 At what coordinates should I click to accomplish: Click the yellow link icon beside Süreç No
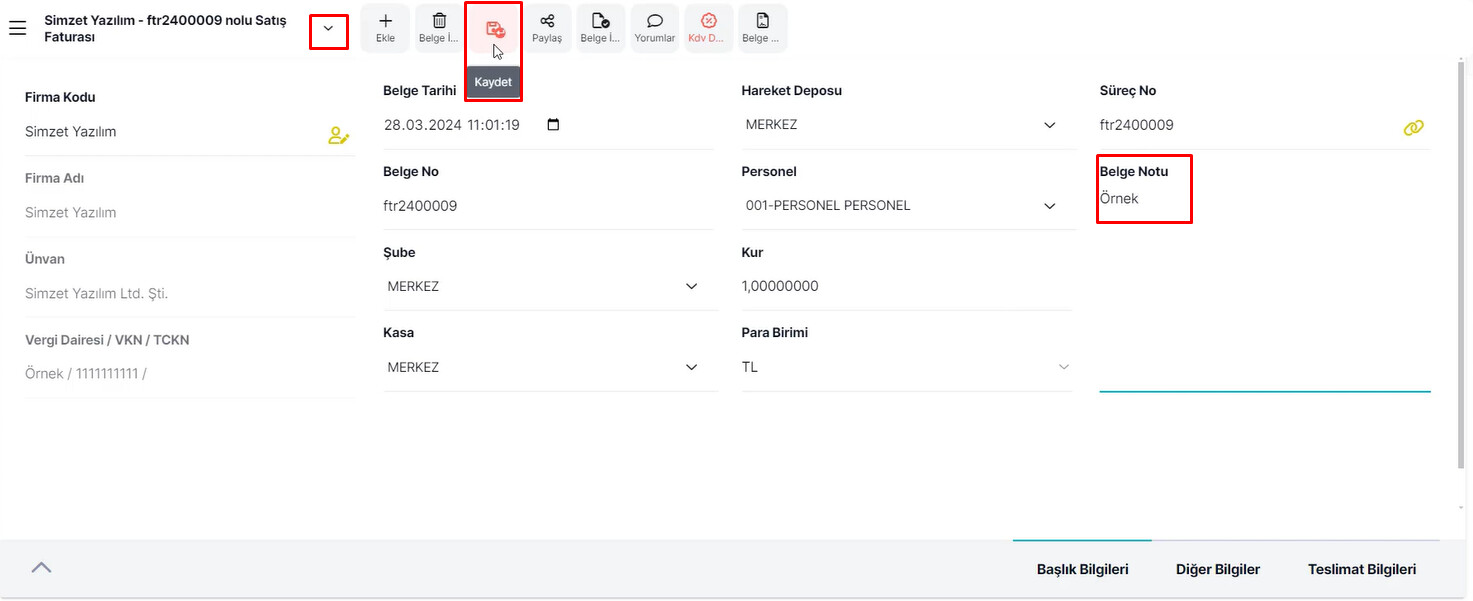pyautogui.click(x=1413, y=127)
